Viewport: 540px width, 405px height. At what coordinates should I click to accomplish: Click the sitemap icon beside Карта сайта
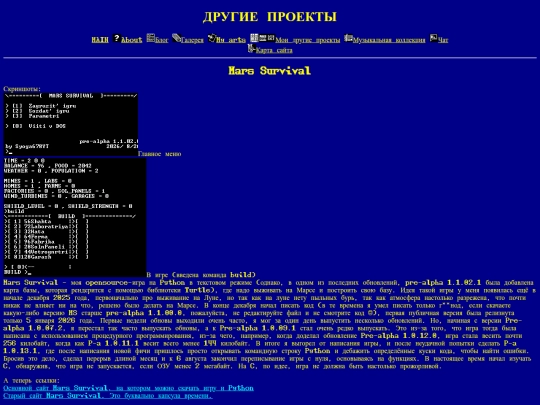[251, 49]
